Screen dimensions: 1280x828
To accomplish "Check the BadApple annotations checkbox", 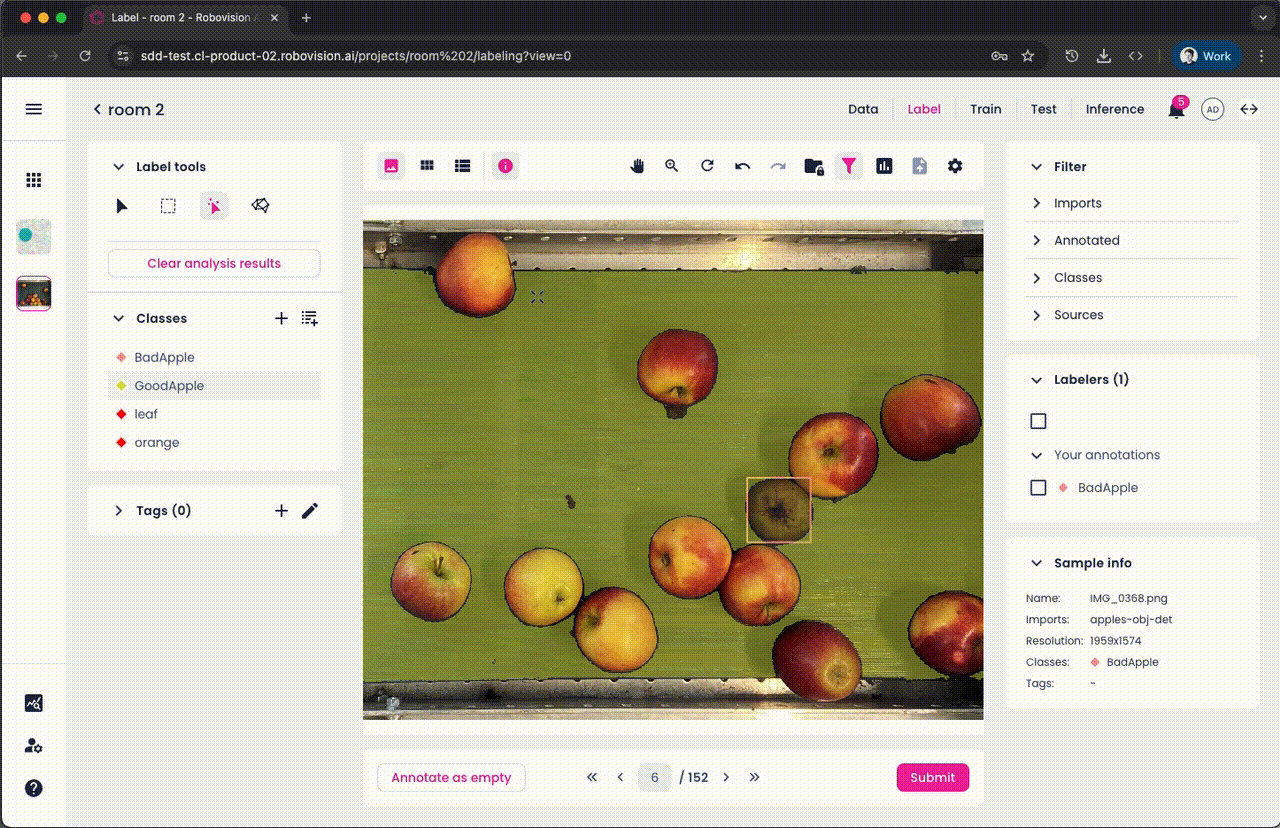I will pos(1038,488).
